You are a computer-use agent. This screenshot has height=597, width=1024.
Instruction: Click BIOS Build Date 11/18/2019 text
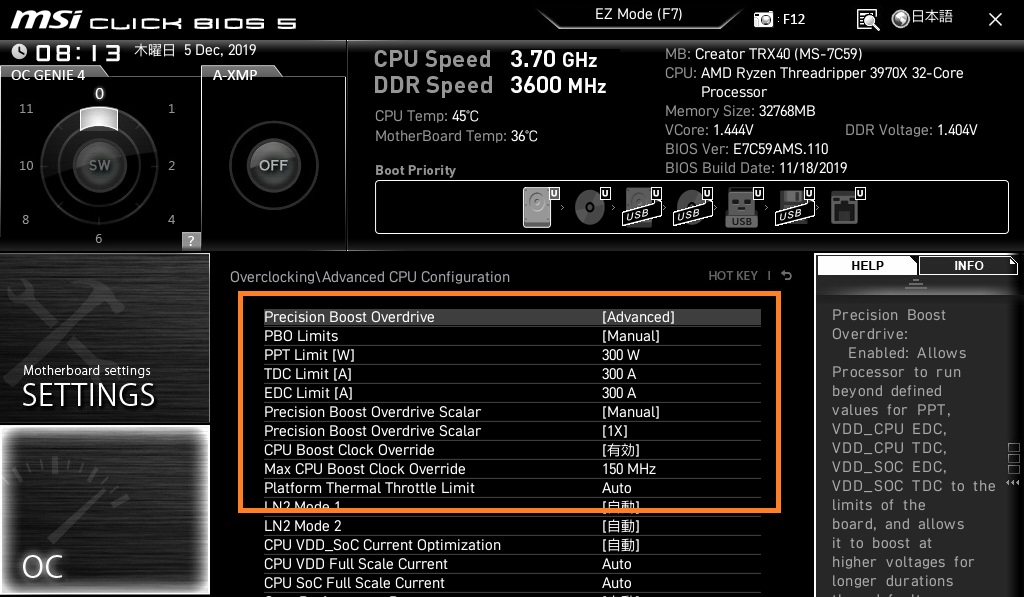pos(756,168)
